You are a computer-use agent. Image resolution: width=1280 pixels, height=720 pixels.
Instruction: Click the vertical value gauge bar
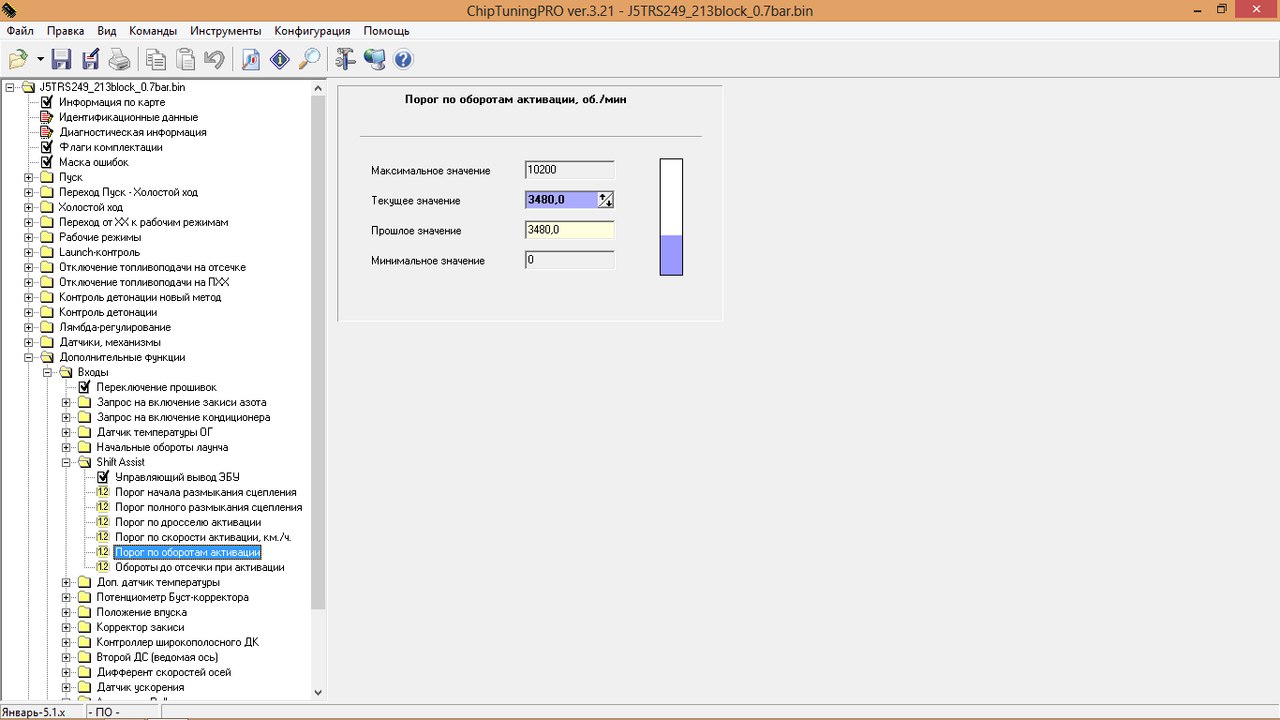pyautogui.click(x=671, y=216)
